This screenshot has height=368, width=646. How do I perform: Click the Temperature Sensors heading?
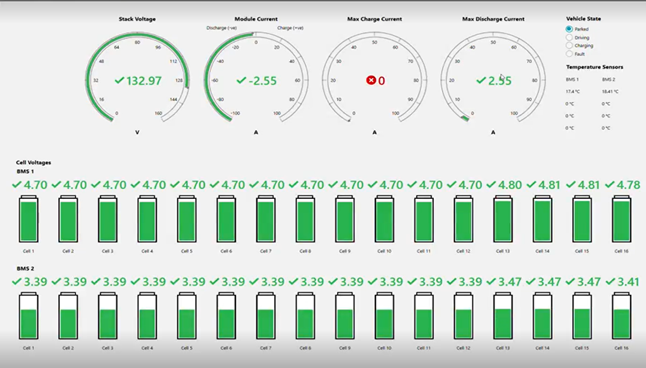(594, 67)
